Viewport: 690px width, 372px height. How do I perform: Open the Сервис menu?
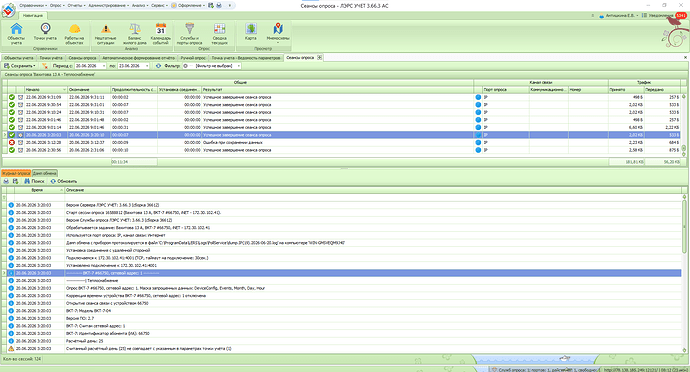tap(159, 6)
